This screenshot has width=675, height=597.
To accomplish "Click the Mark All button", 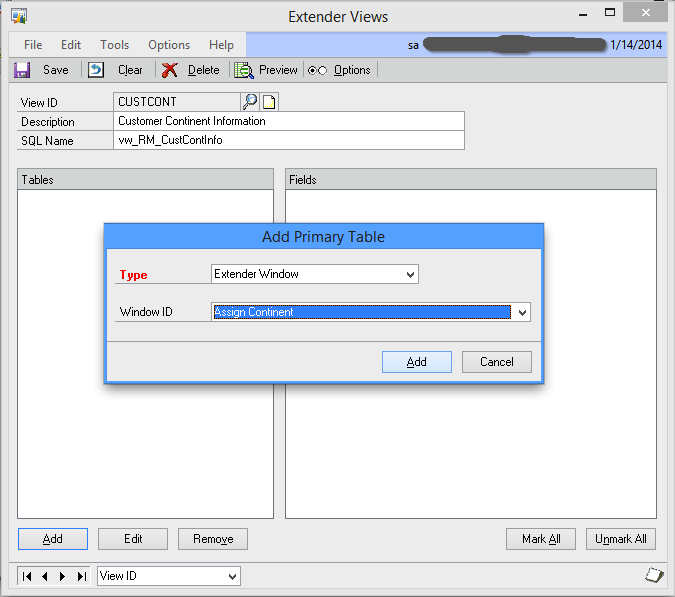I will 541,539.
